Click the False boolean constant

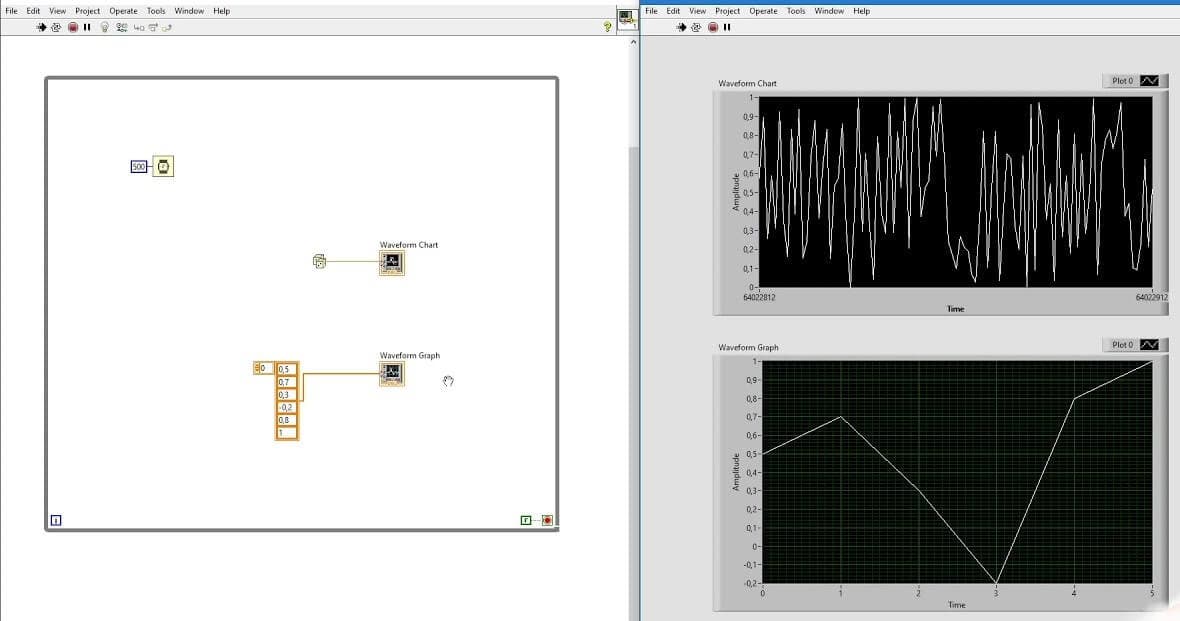pos(526,520)
